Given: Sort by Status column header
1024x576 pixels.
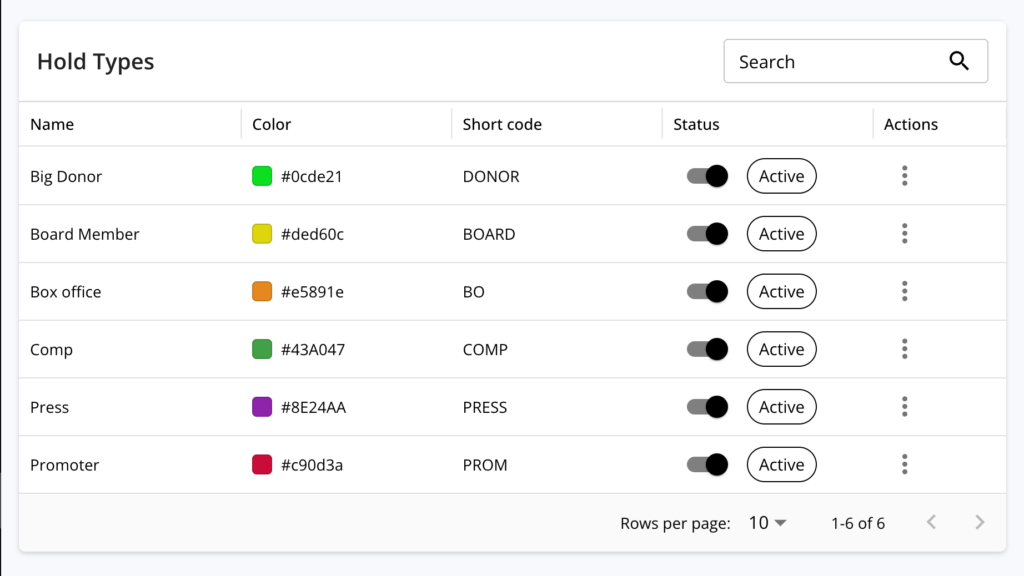Looking at the screenshot, I should (x=696, y=124).
